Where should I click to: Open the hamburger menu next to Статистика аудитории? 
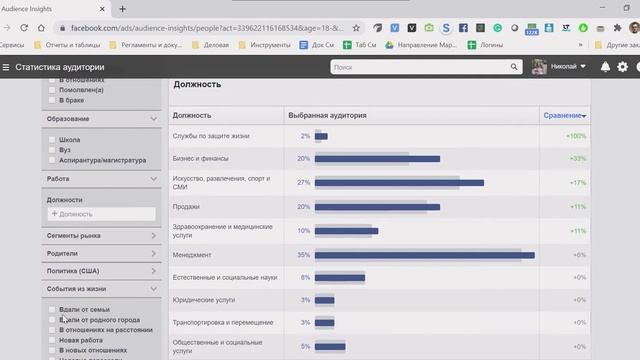pyautogui.click(x=6, y=67)
